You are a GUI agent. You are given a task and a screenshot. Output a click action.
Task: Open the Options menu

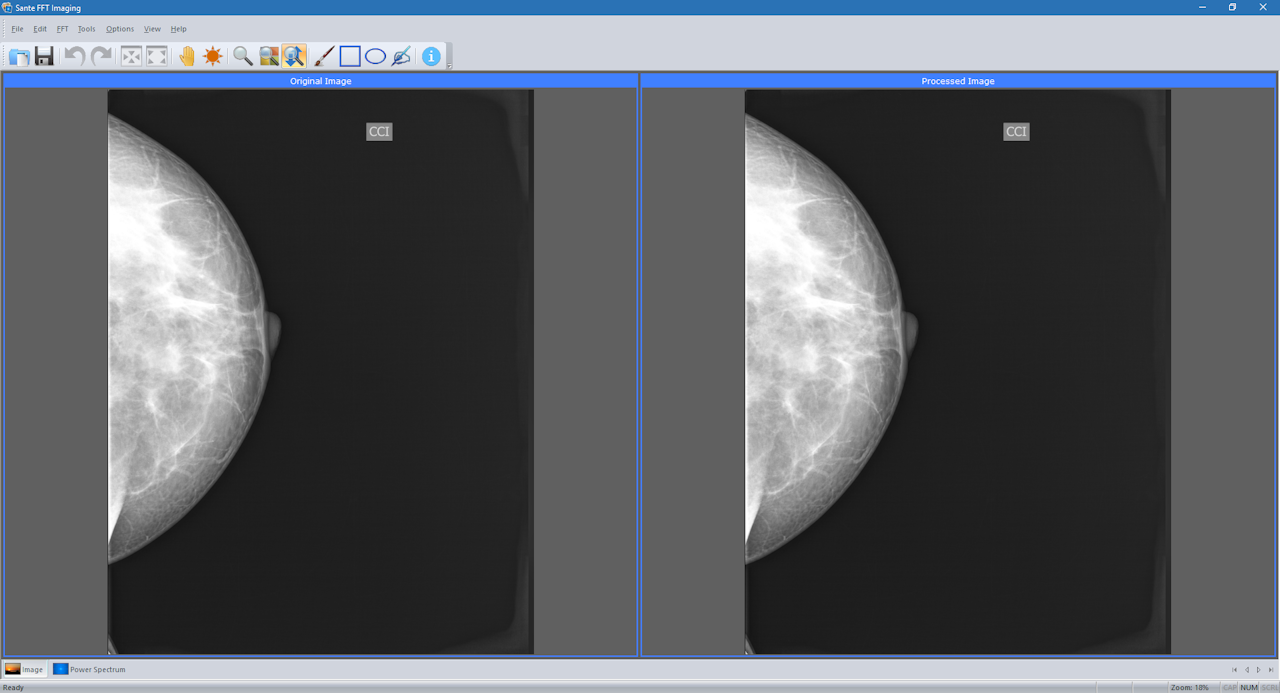119,29
